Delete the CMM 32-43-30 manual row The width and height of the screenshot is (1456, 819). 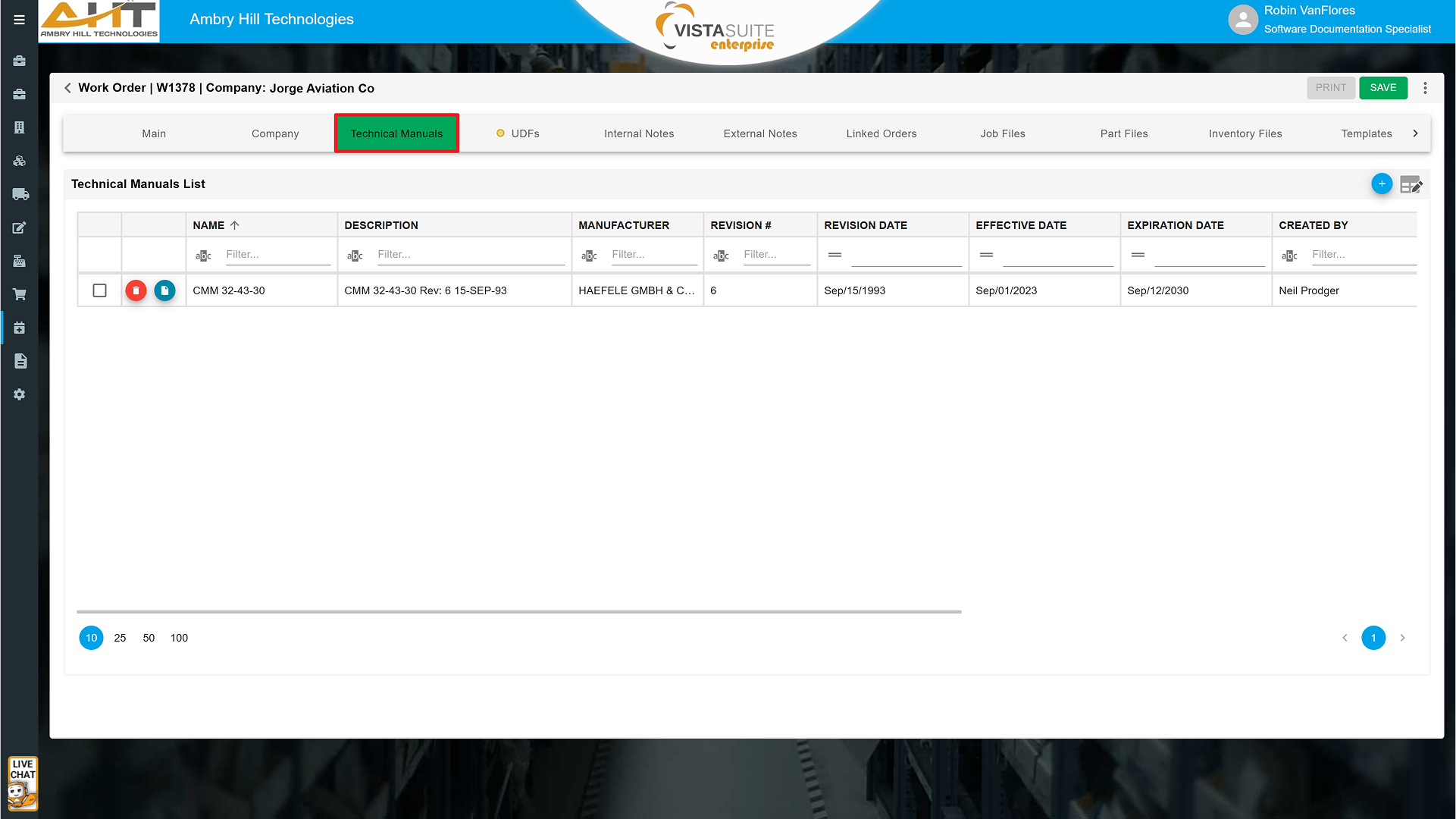tap(136, 290)
